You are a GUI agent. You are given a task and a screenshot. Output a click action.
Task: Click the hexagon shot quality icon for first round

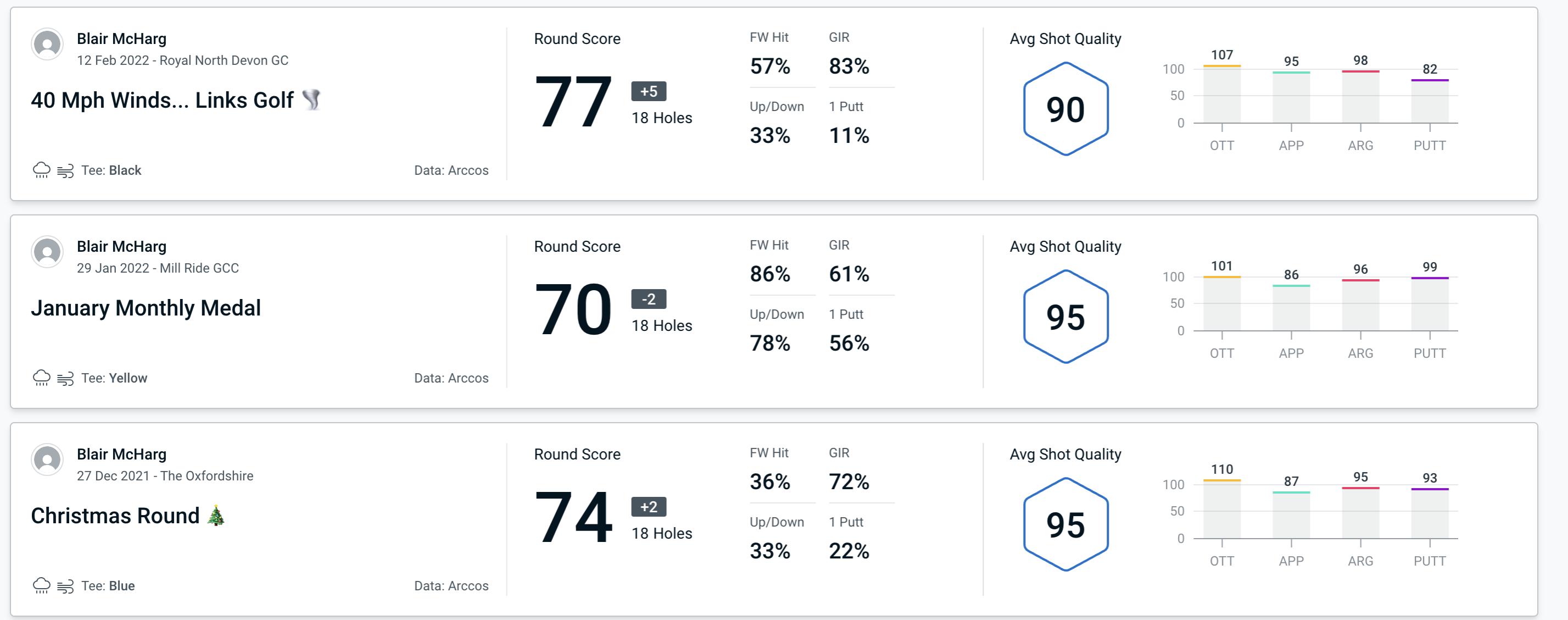tap(1063, 107)
